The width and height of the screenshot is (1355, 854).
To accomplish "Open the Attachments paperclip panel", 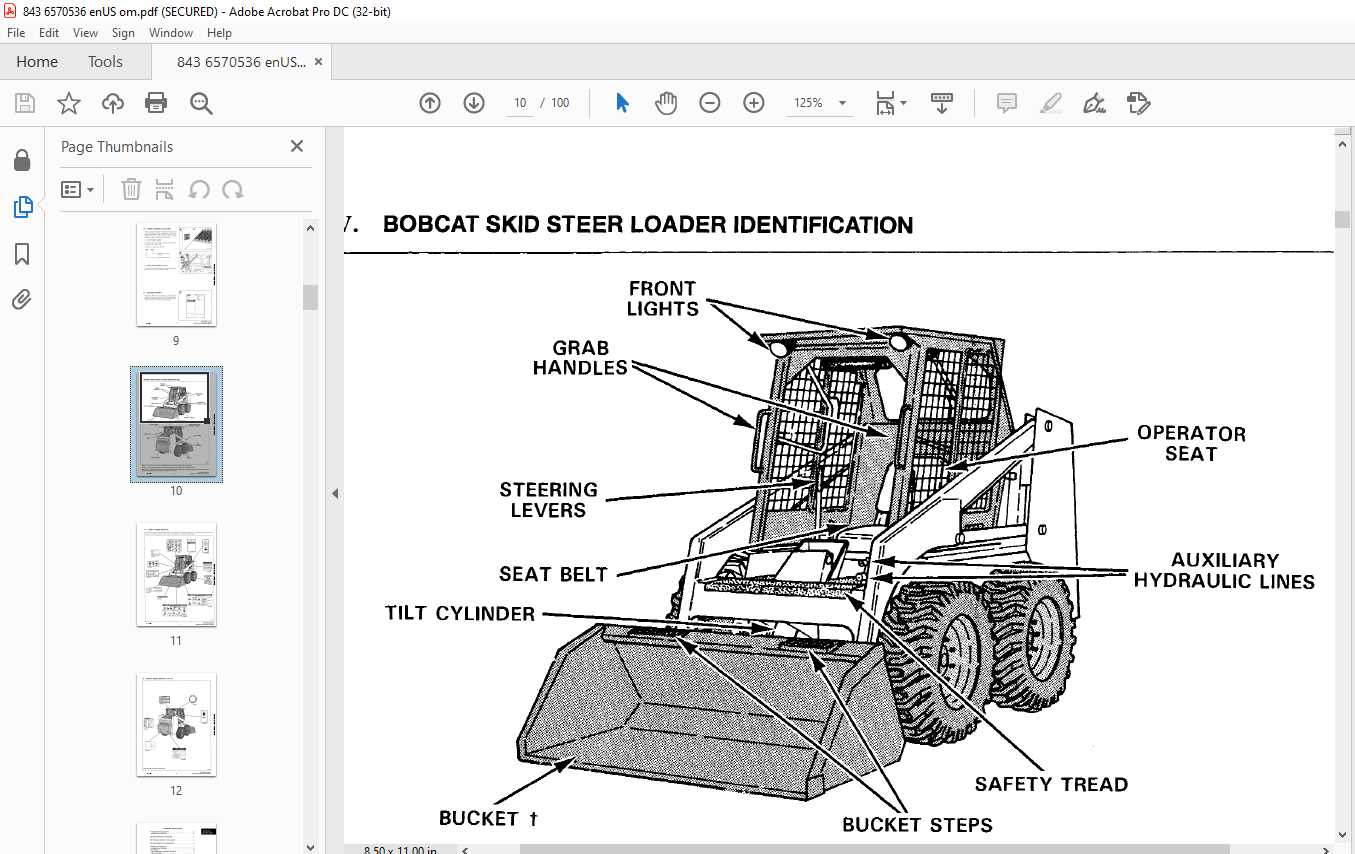I will tap(22, 299).
